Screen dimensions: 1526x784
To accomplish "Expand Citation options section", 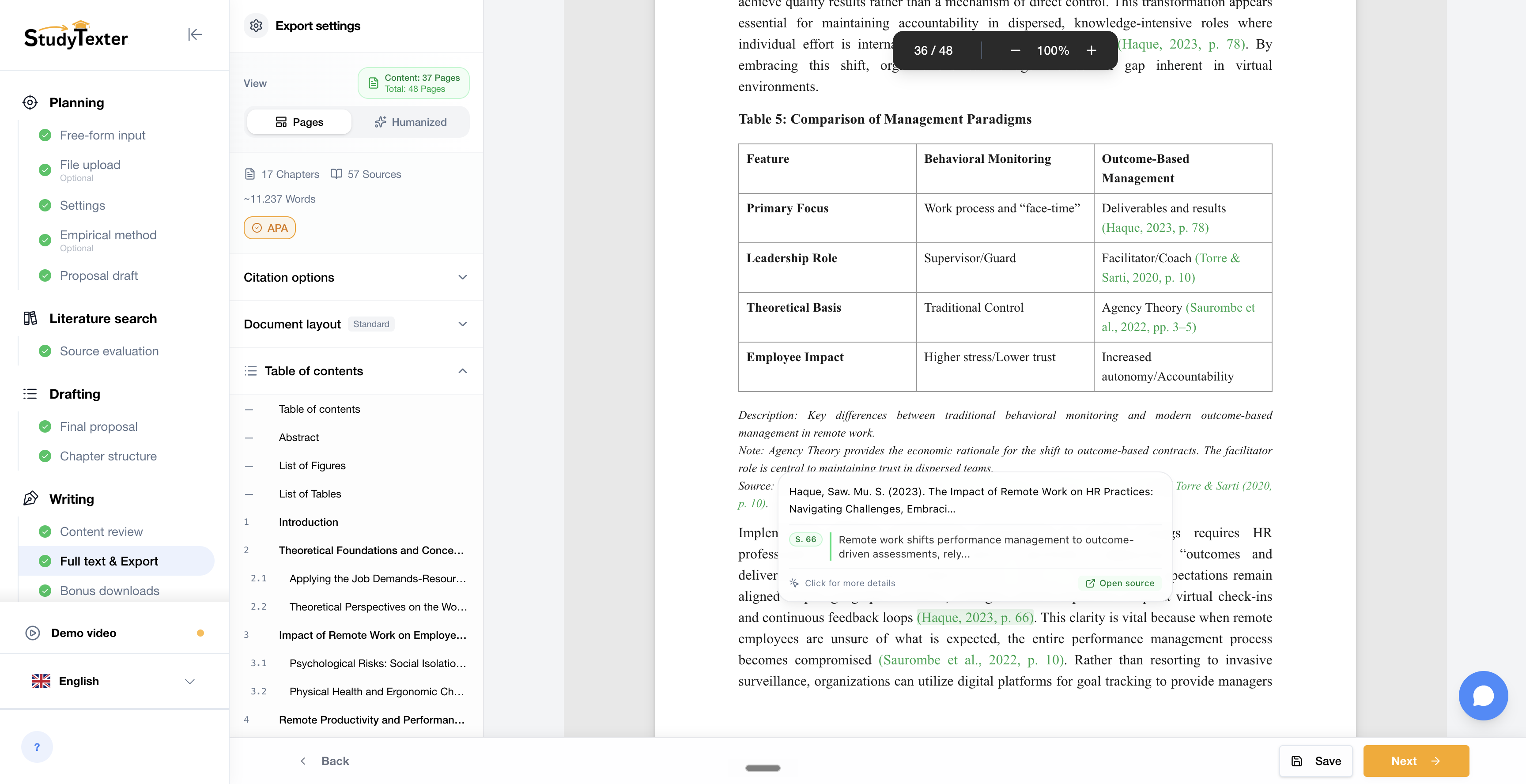I will tap(356, 277).
